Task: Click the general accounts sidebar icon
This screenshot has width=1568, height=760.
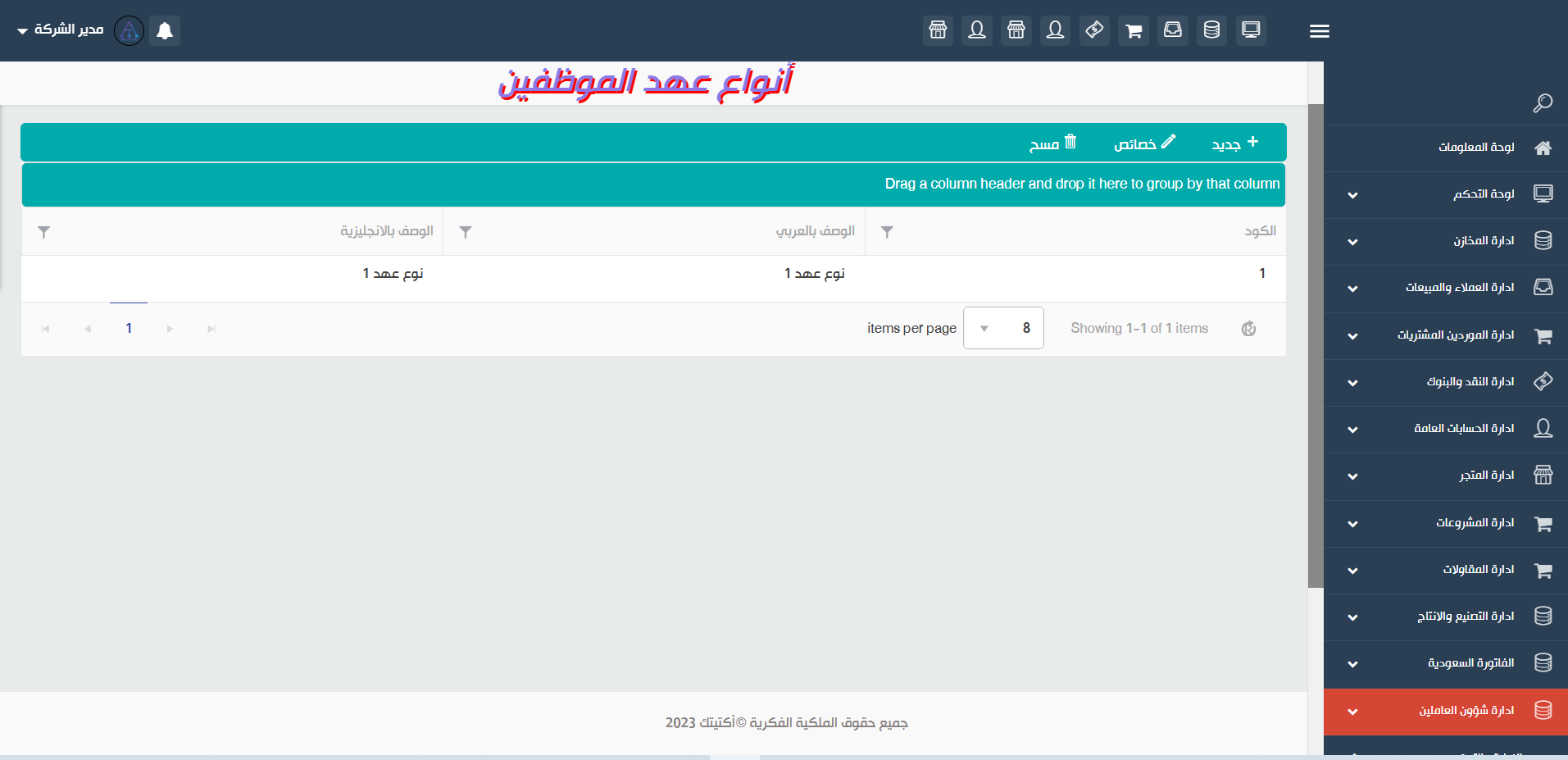Action: (x=1543, y=429)
